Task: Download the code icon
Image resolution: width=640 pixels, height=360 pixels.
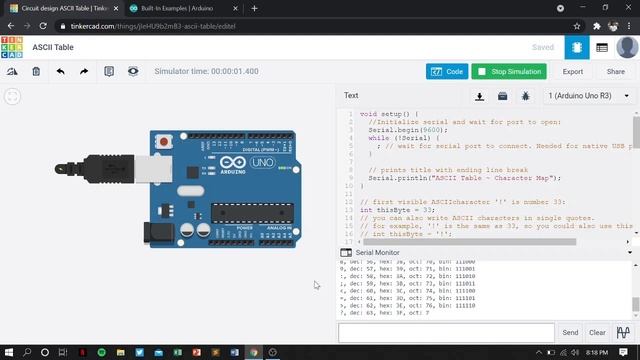Action: [x=480, y=96]
